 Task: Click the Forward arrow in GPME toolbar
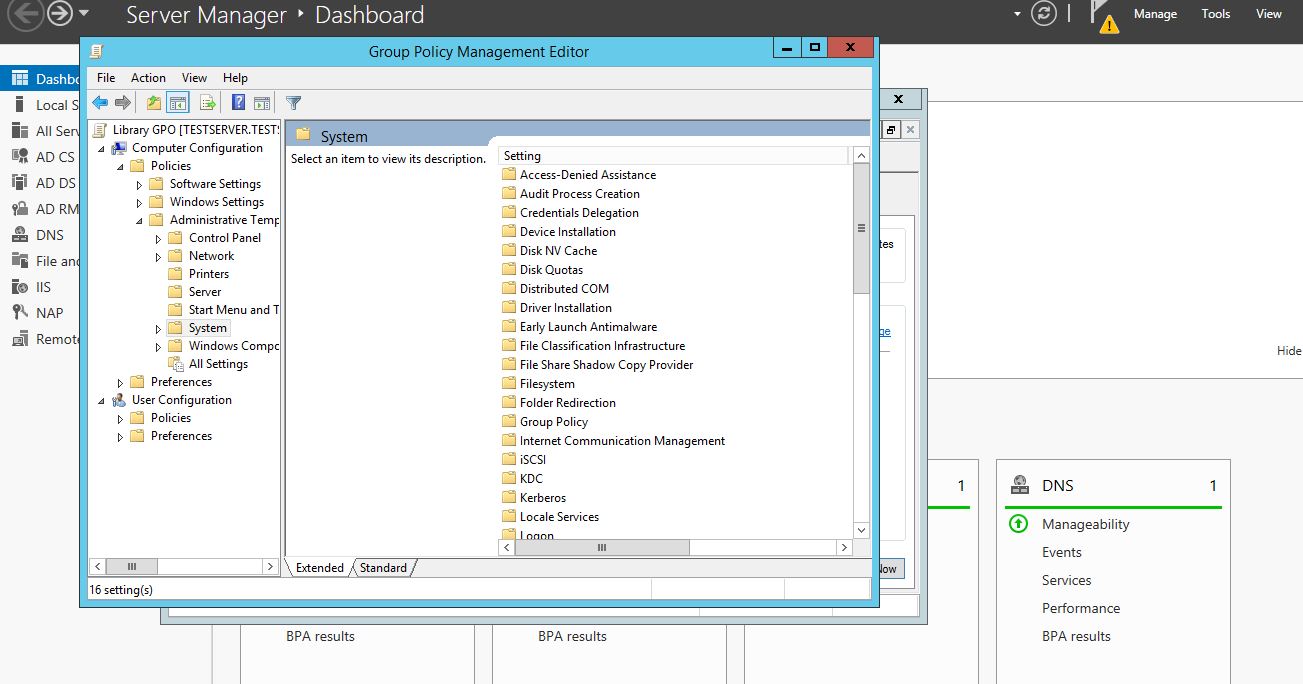pyautogui.click(x=123, y=102)
